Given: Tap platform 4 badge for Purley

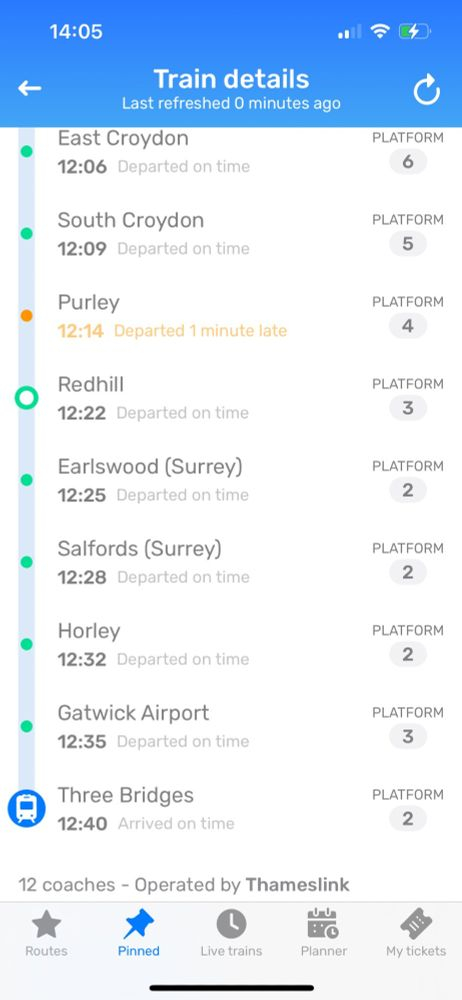Looking at the screenshot, I should pos(408,327).
